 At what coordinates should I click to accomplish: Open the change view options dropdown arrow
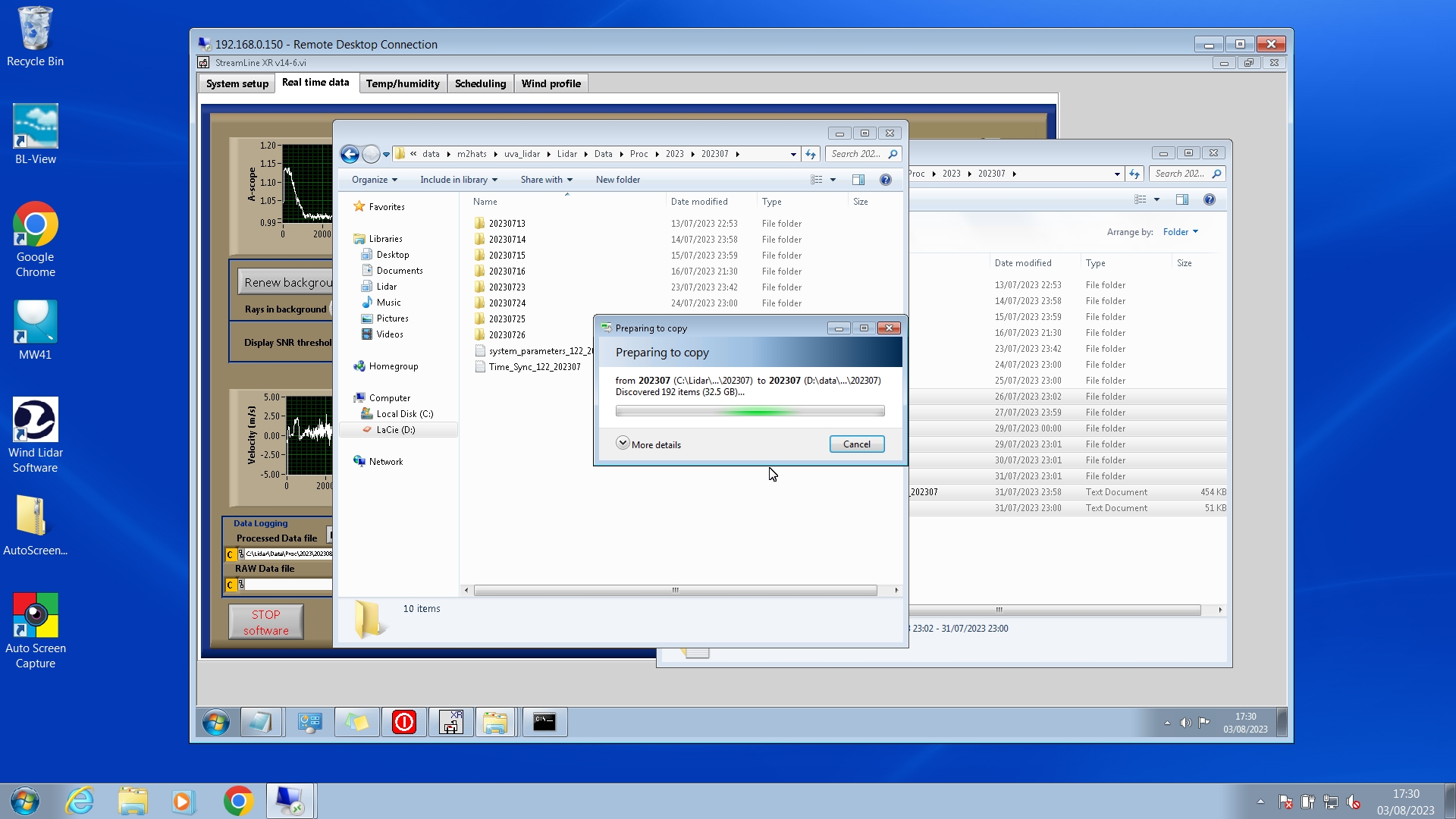tap(833, 180)
